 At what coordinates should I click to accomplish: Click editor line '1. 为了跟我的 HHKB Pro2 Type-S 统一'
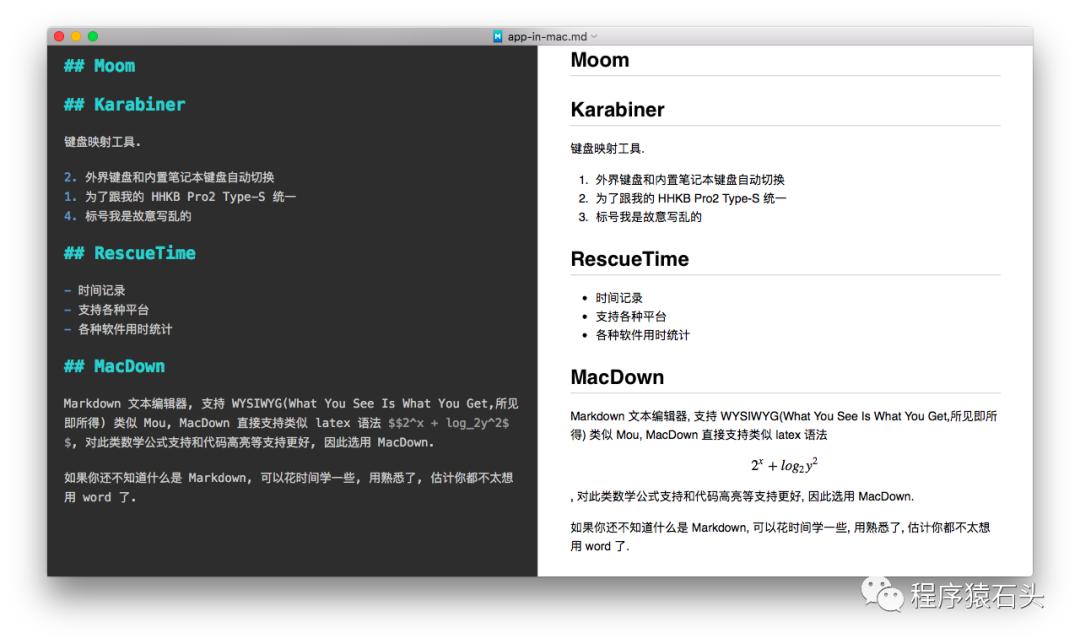180,196
